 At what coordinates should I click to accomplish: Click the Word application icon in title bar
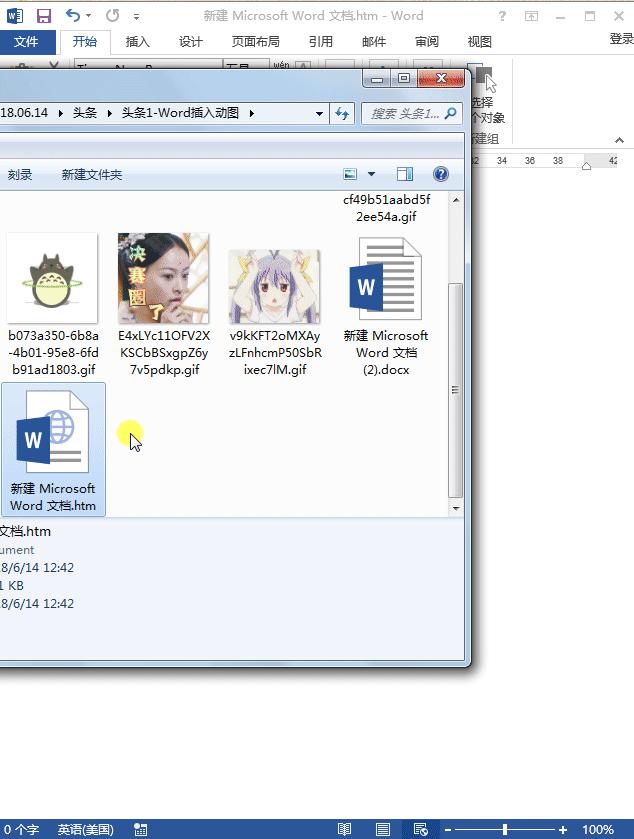coord(14,16)
